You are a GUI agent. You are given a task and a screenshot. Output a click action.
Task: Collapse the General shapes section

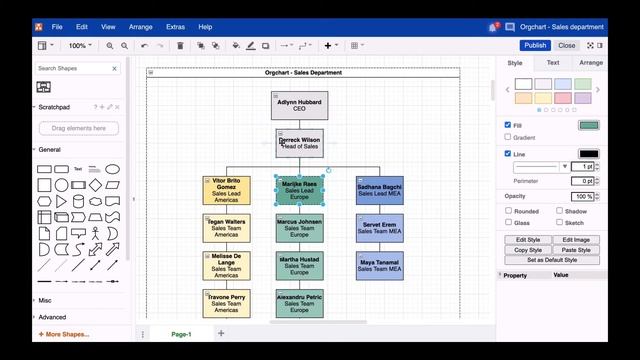(49, 150)
